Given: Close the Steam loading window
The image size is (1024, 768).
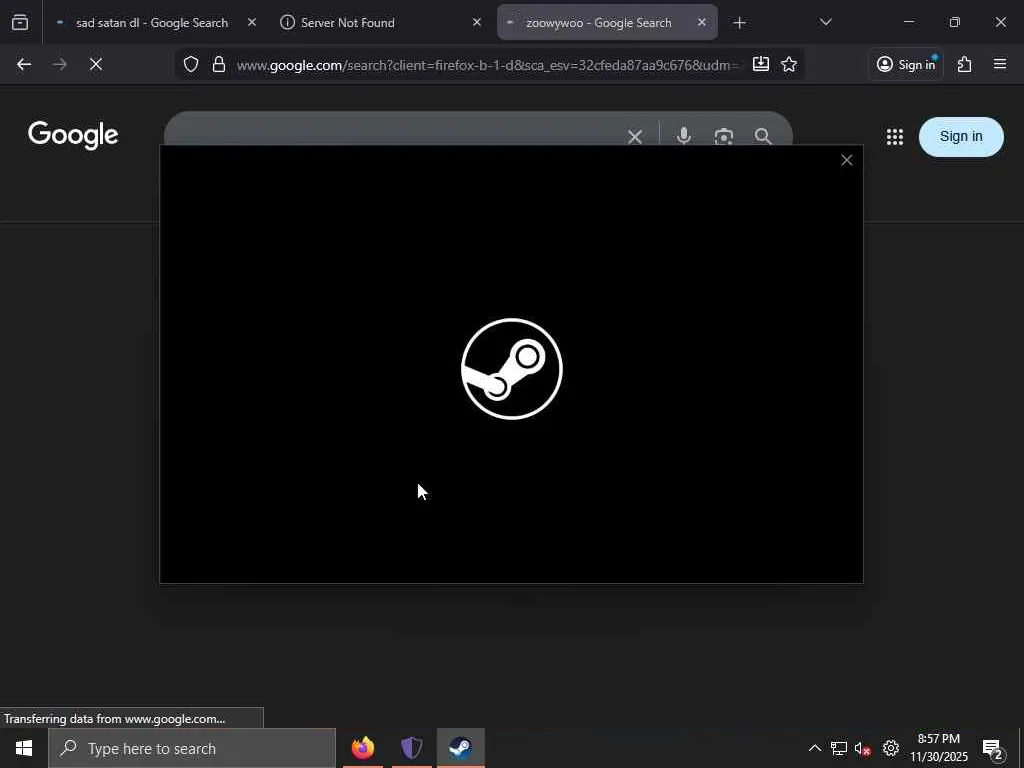Looking at the screenshot, I should click(x=846, y=160).
